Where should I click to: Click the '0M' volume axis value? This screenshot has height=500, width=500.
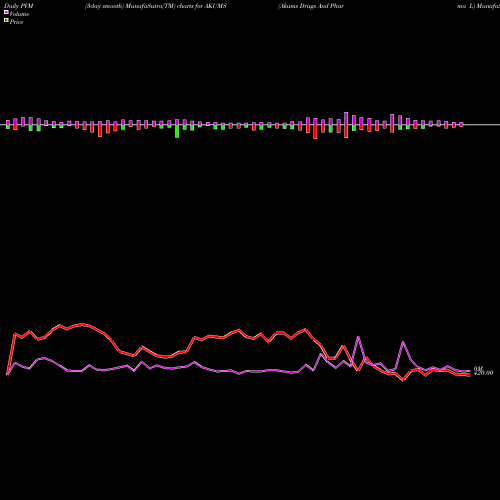[x=478, y=369]
